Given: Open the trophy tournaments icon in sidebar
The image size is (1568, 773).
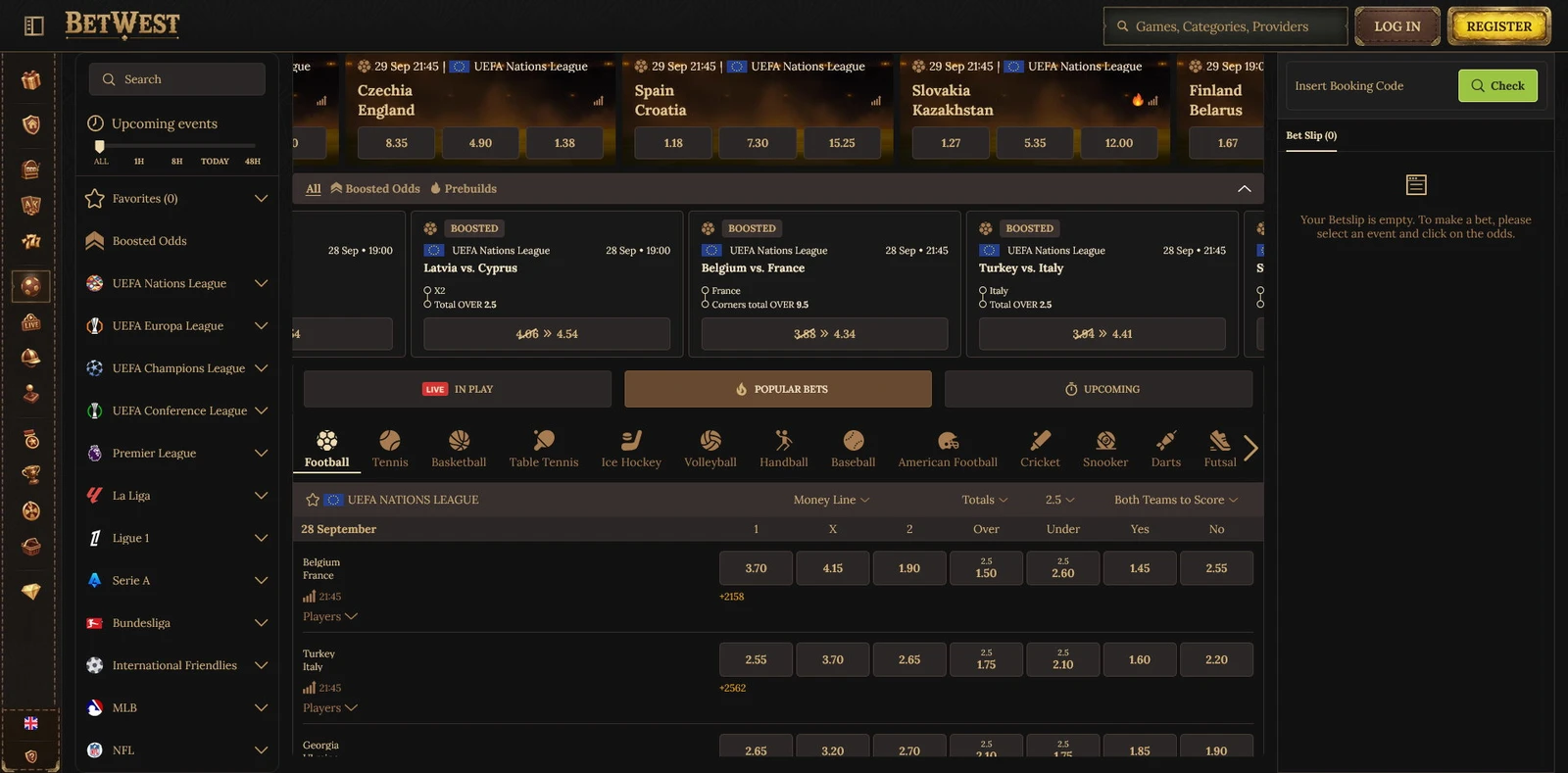Looking at the screenshot, I should 31,475.
